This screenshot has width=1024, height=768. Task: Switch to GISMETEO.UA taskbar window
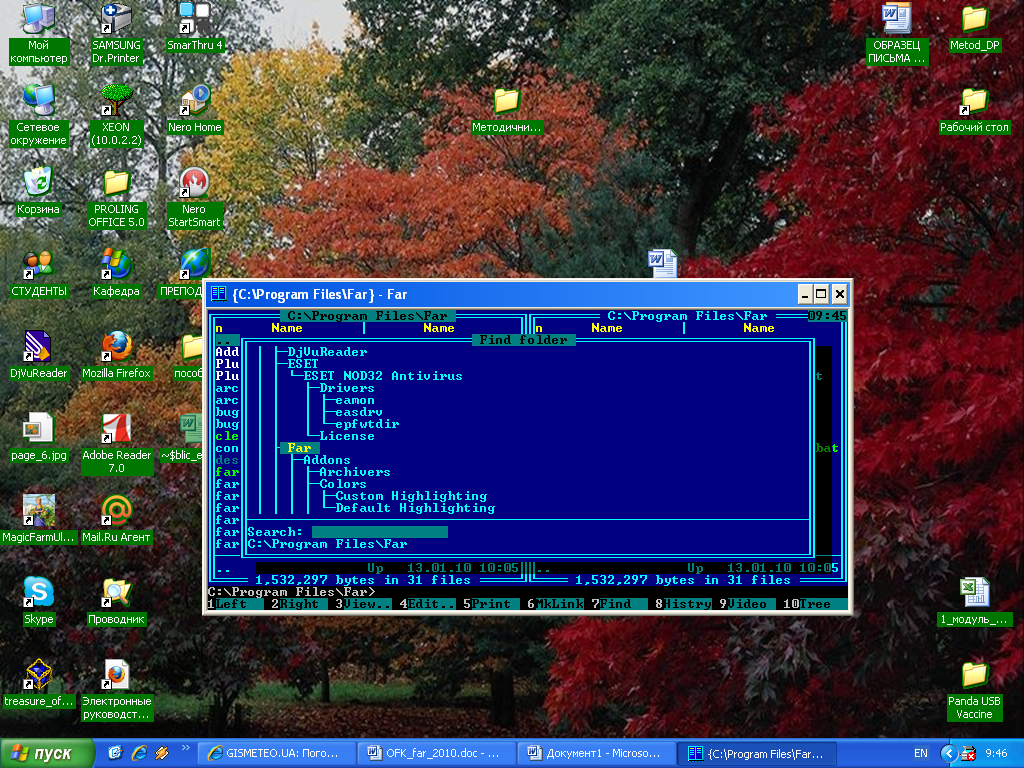(276, 753)
